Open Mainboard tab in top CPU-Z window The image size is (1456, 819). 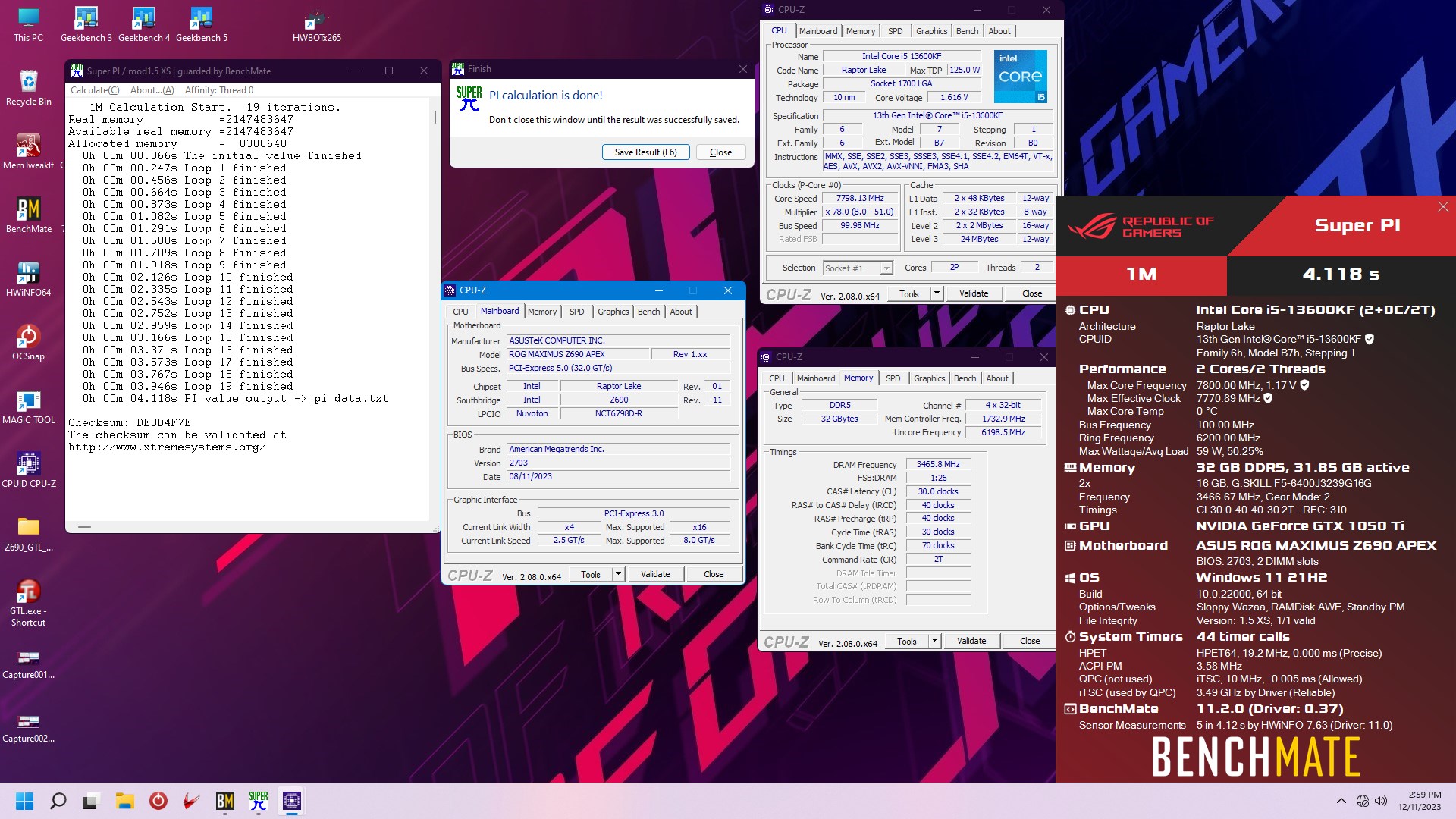pos(818,31)
